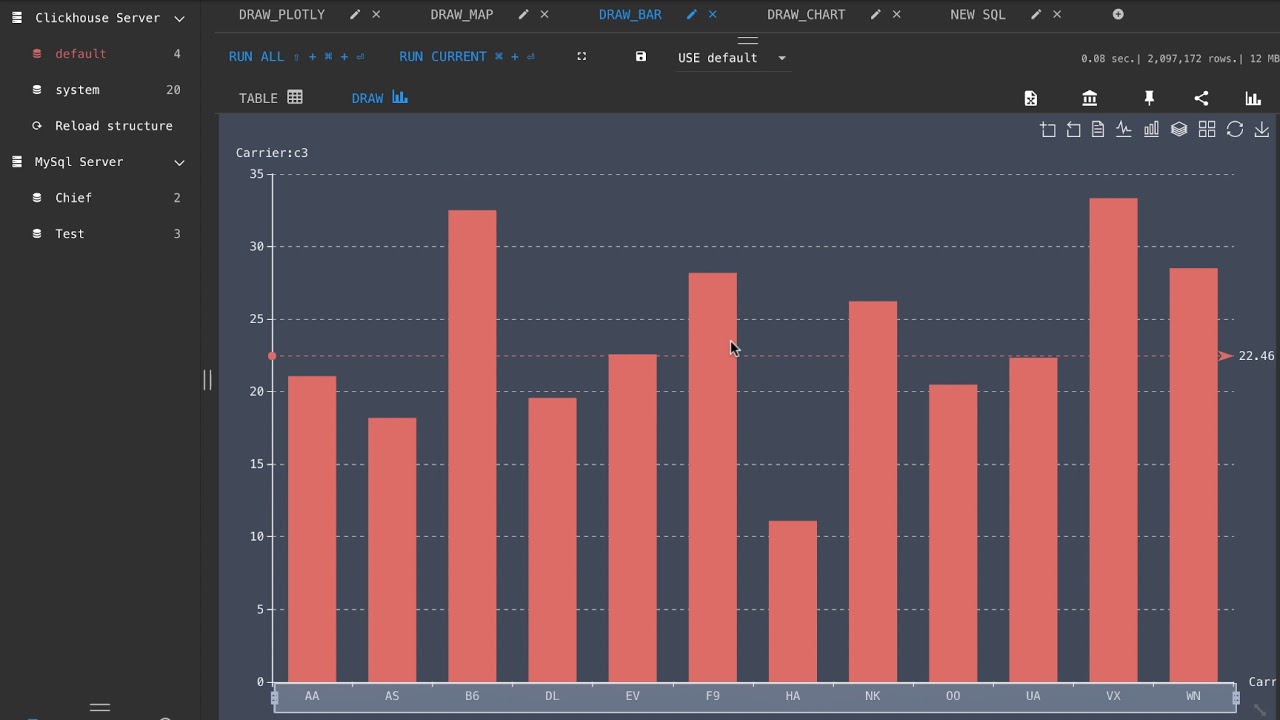Switch to the DRAW_MAP tab
1280x720 pixels.
pyautogui.click(x=462, y=15)
